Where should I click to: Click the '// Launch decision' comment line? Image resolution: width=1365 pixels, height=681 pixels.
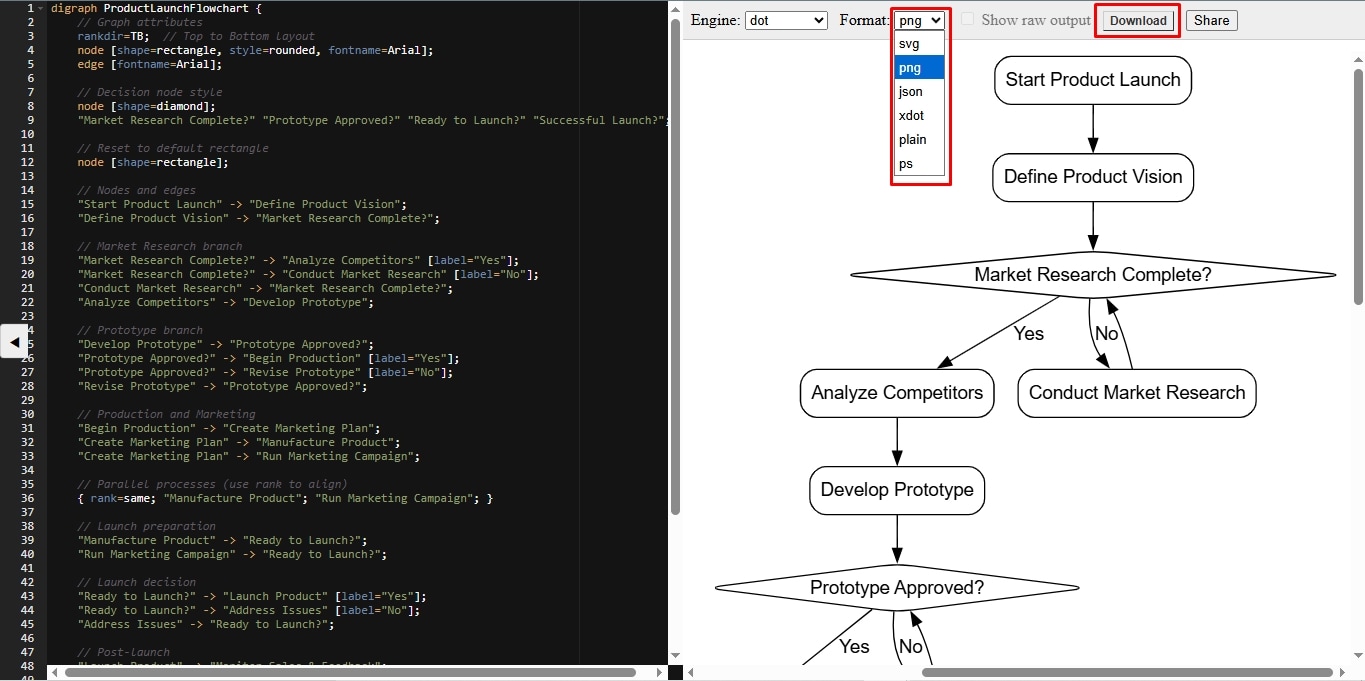(x=136, y=582)
